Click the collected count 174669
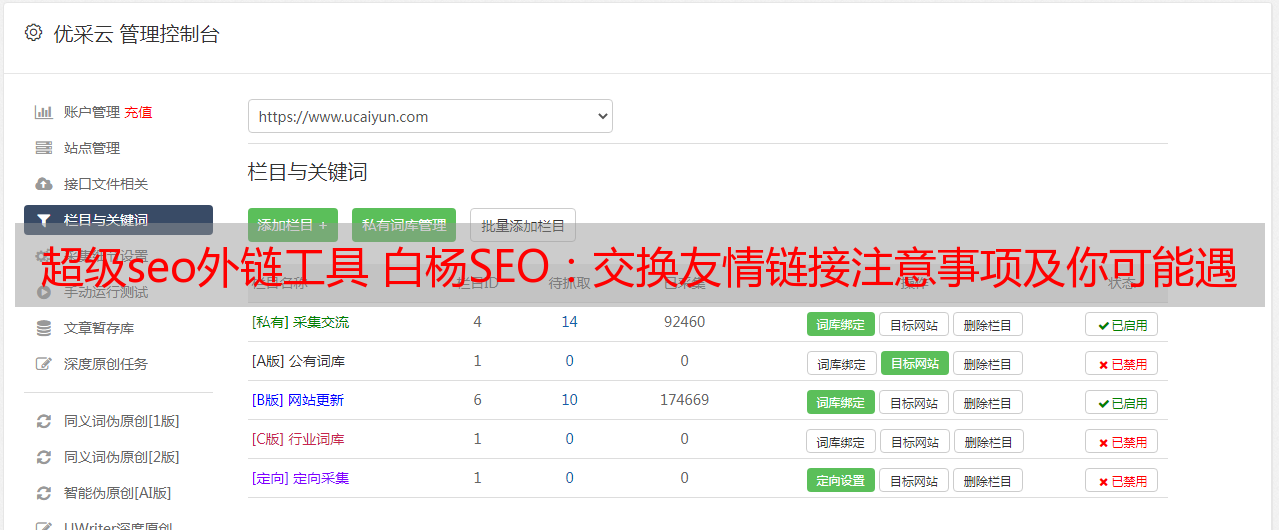 (684, 400)
